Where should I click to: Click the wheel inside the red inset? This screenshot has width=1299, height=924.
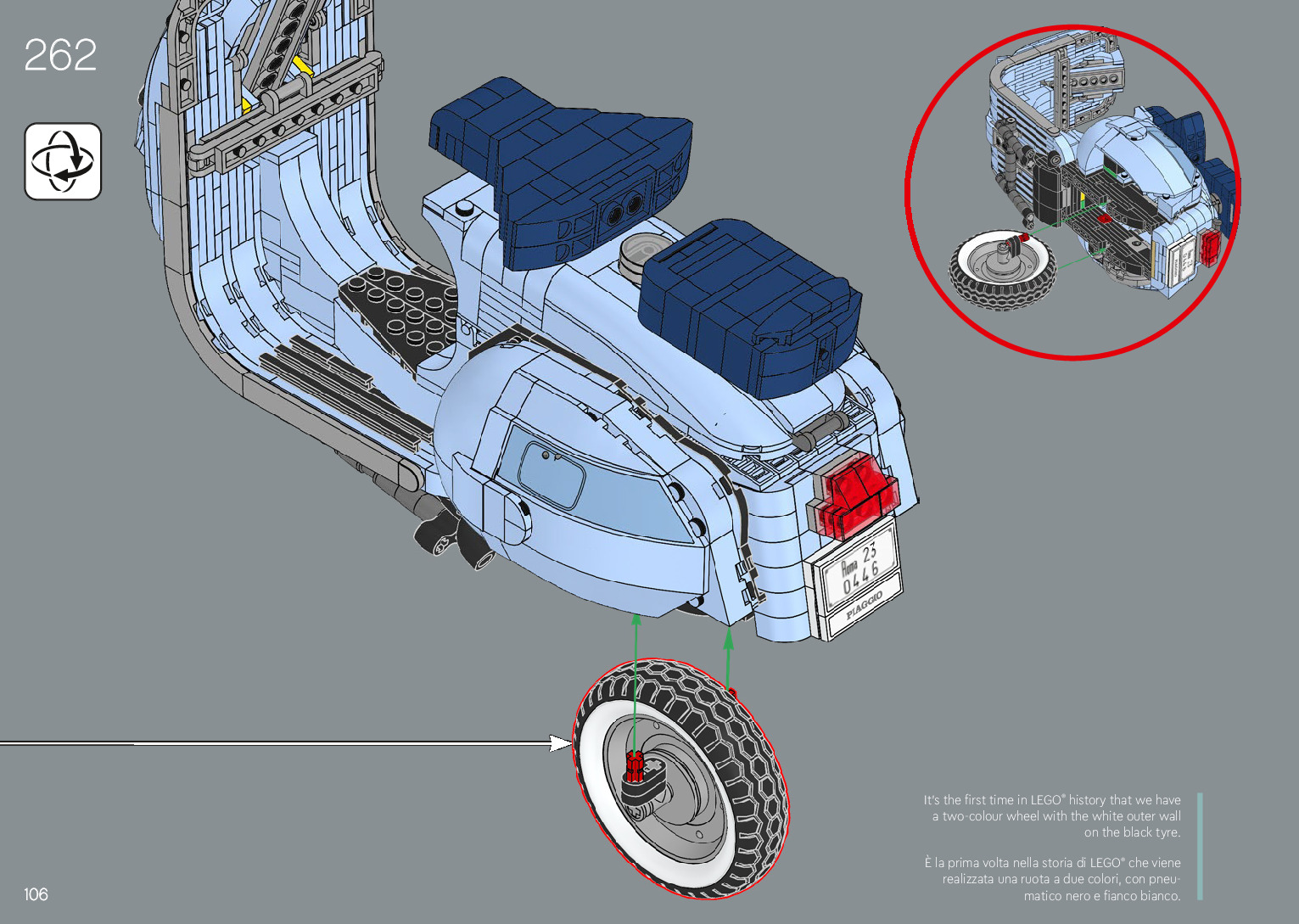[x=1002, y=270]
